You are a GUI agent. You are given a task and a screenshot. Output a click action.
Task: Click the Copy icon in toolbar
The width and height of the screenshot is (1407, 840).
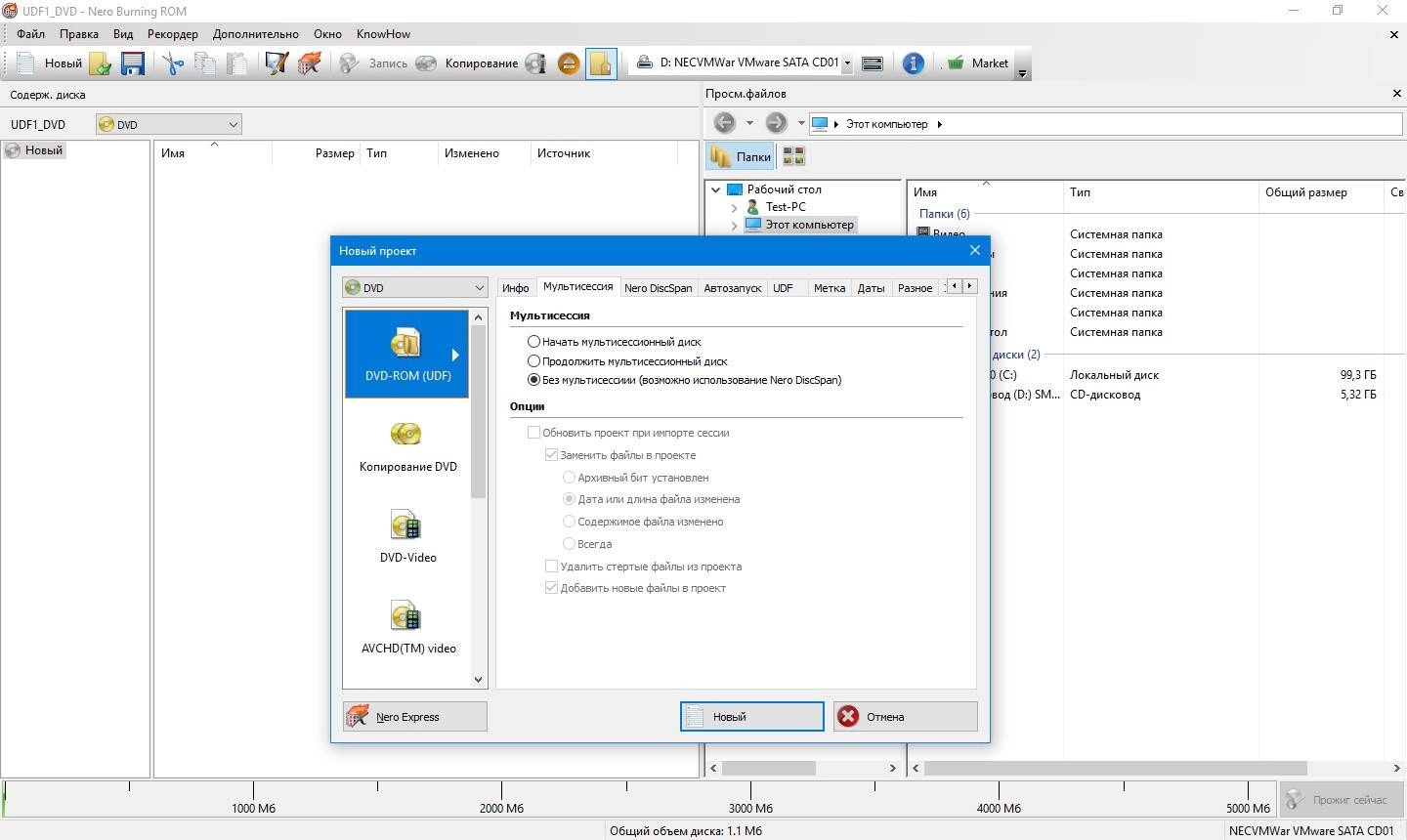[x=205, y=63]
